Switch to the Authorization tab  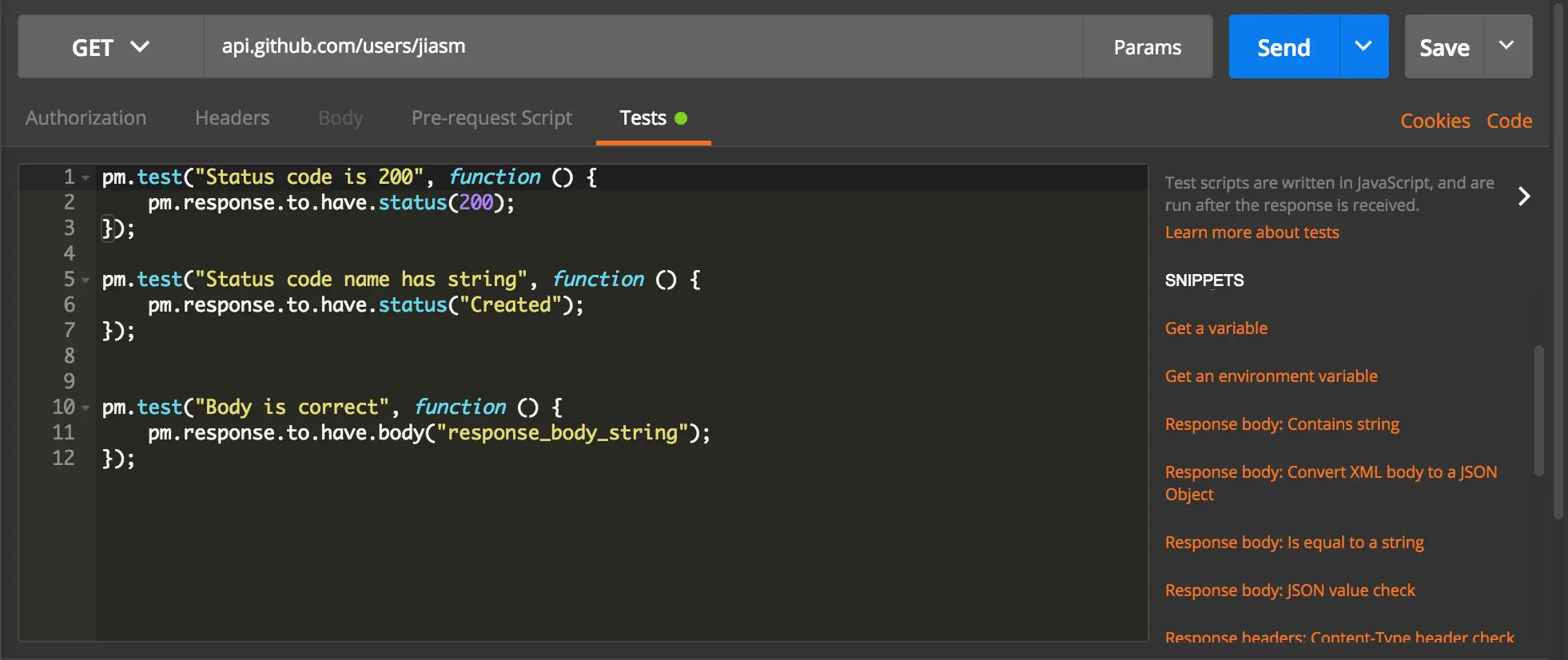86,118
